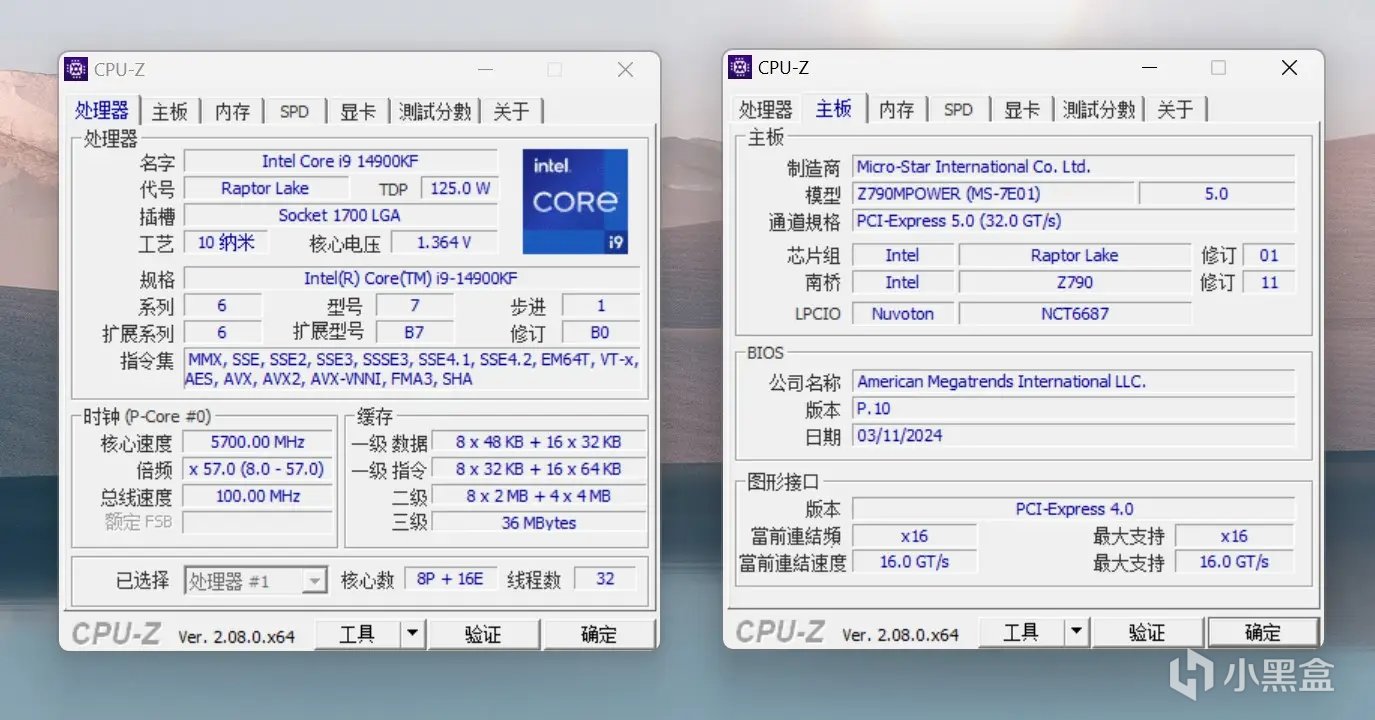Expand the 工具 dropdown arrow in the processor window
The width and height of the screenshot is (1375, 720).
click(413, 634)
